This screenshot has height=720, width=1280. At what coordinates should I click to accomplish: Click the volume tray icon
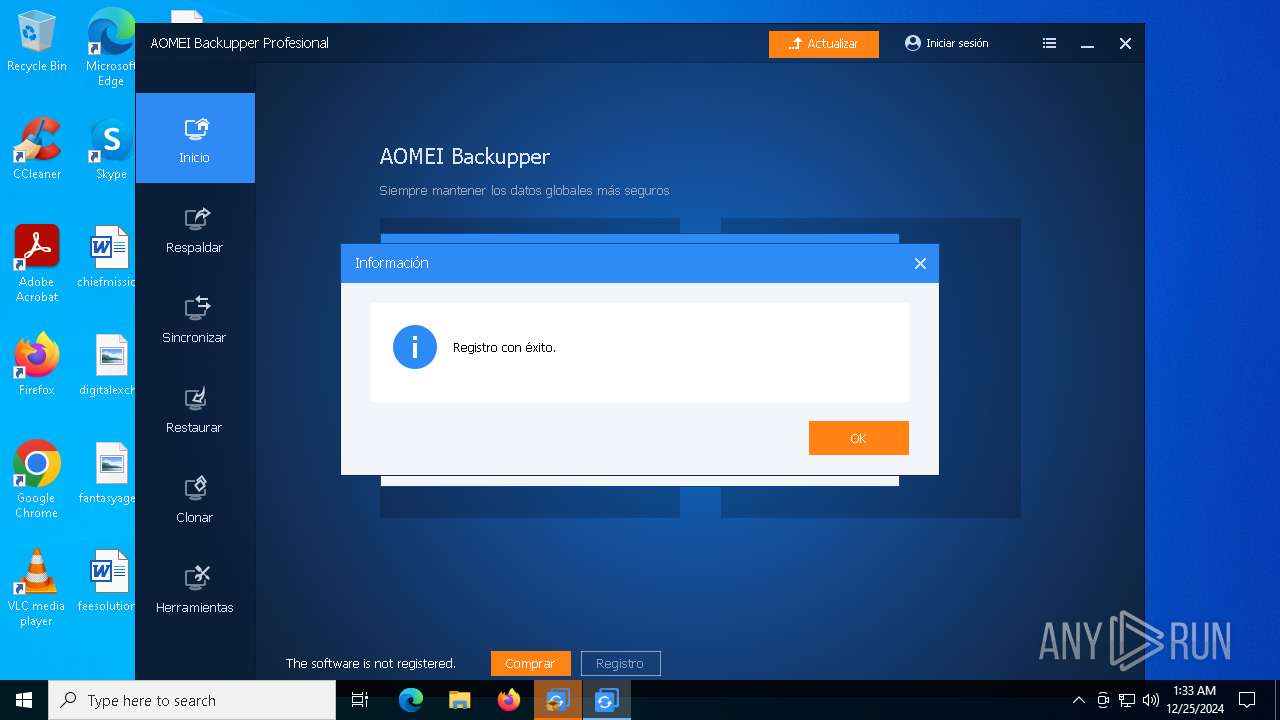[1151, 700]
